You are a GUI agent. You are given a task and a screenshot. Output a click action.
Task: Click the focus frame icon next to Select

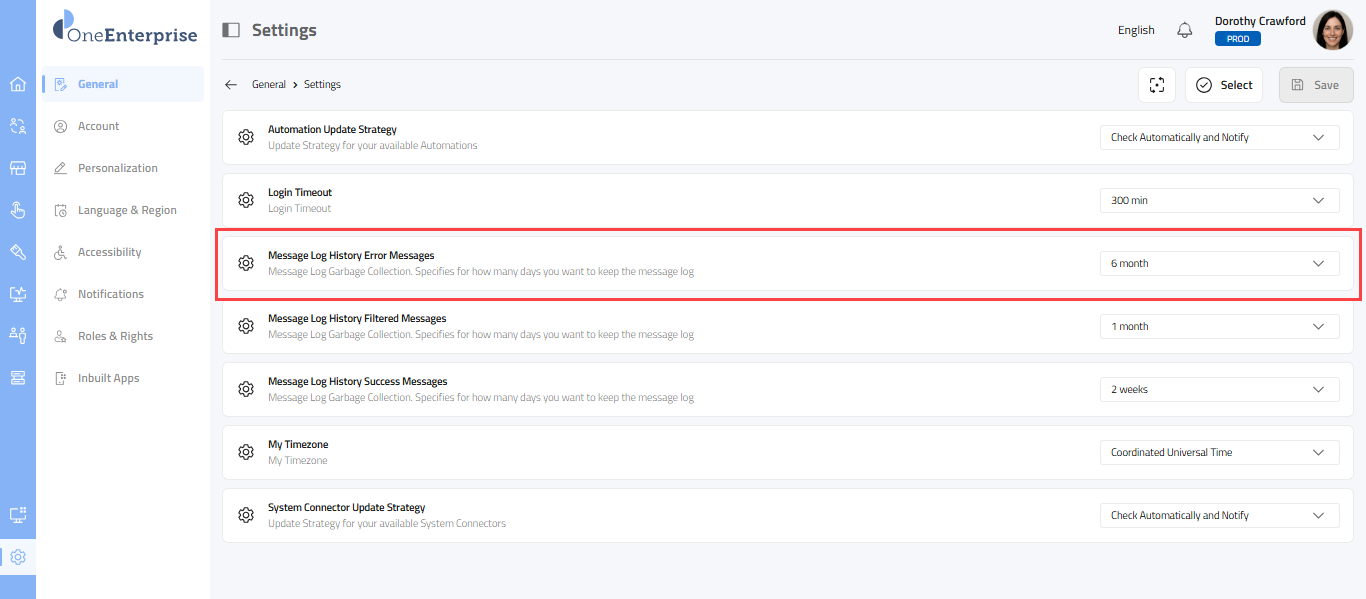pos(1157,85)
